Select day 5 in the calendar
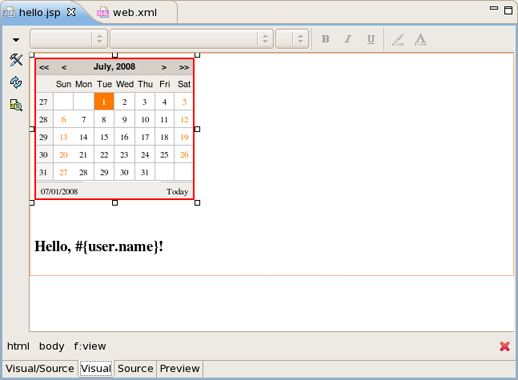 coord(184,102)
